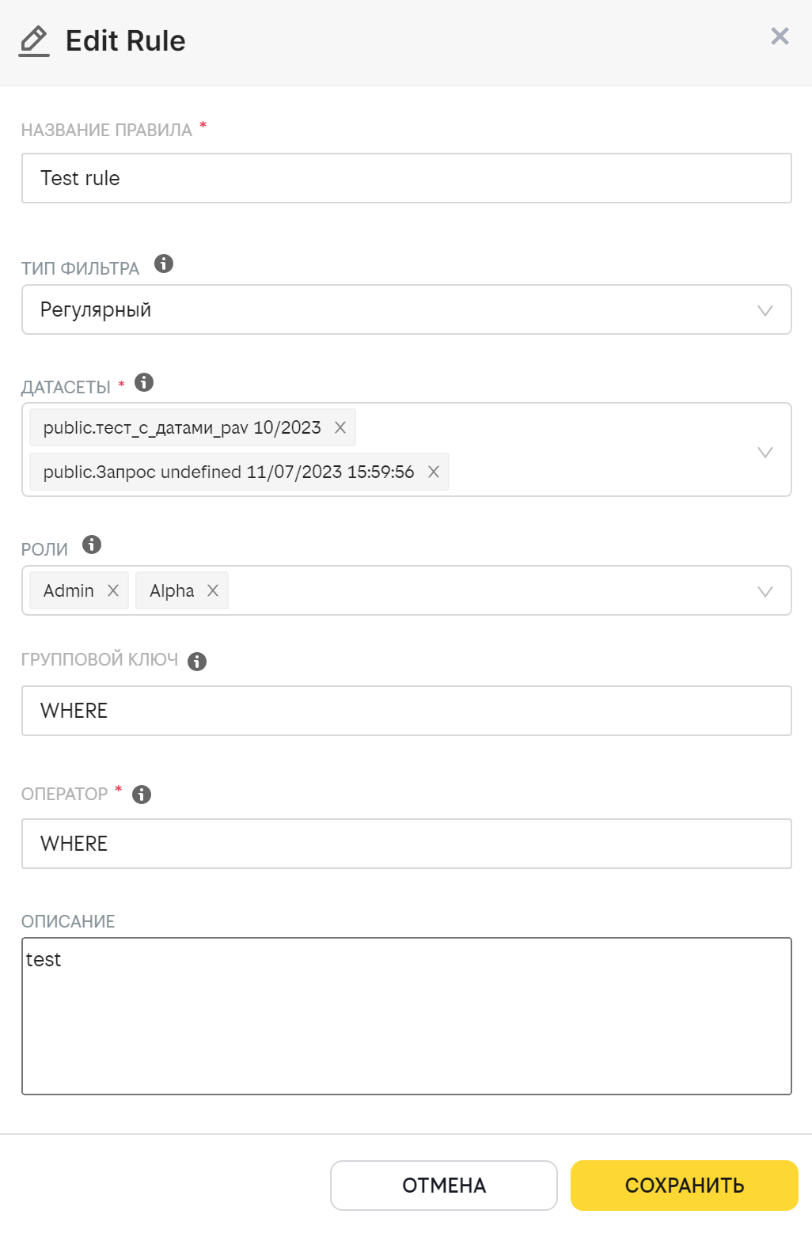Image resolution: width=812 pixels, height=1233 pixels.
Task: Click the info icon beside ДАТАСЕТЫ label
Action: pyautogui.click(x=143, y=383)
